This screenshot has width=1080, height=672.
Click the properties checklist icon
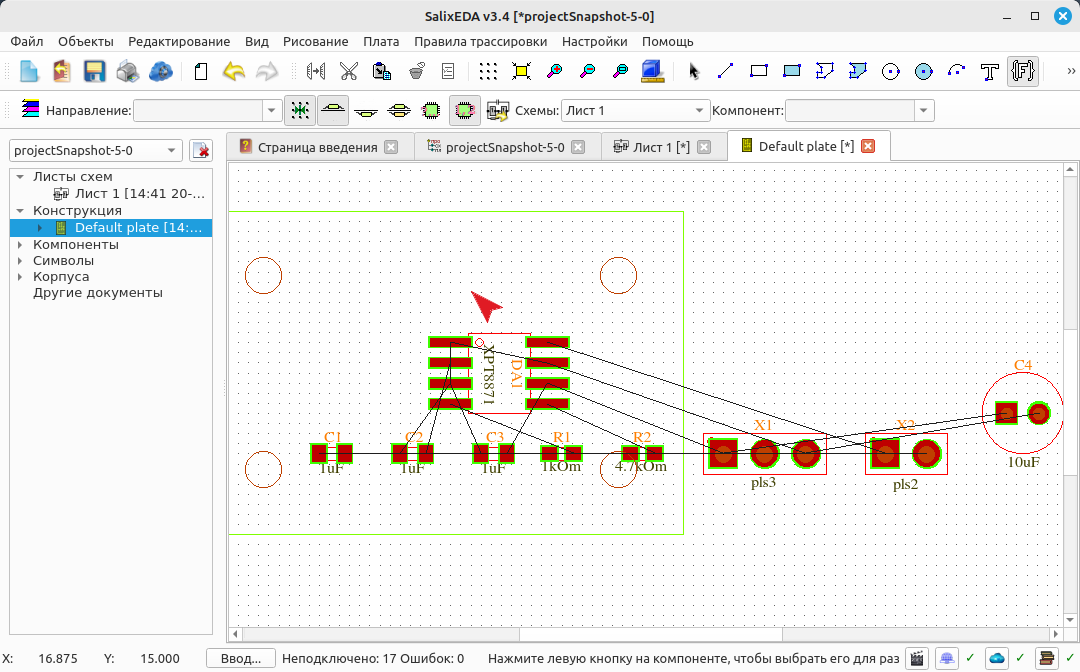click(x=448, y=71)
